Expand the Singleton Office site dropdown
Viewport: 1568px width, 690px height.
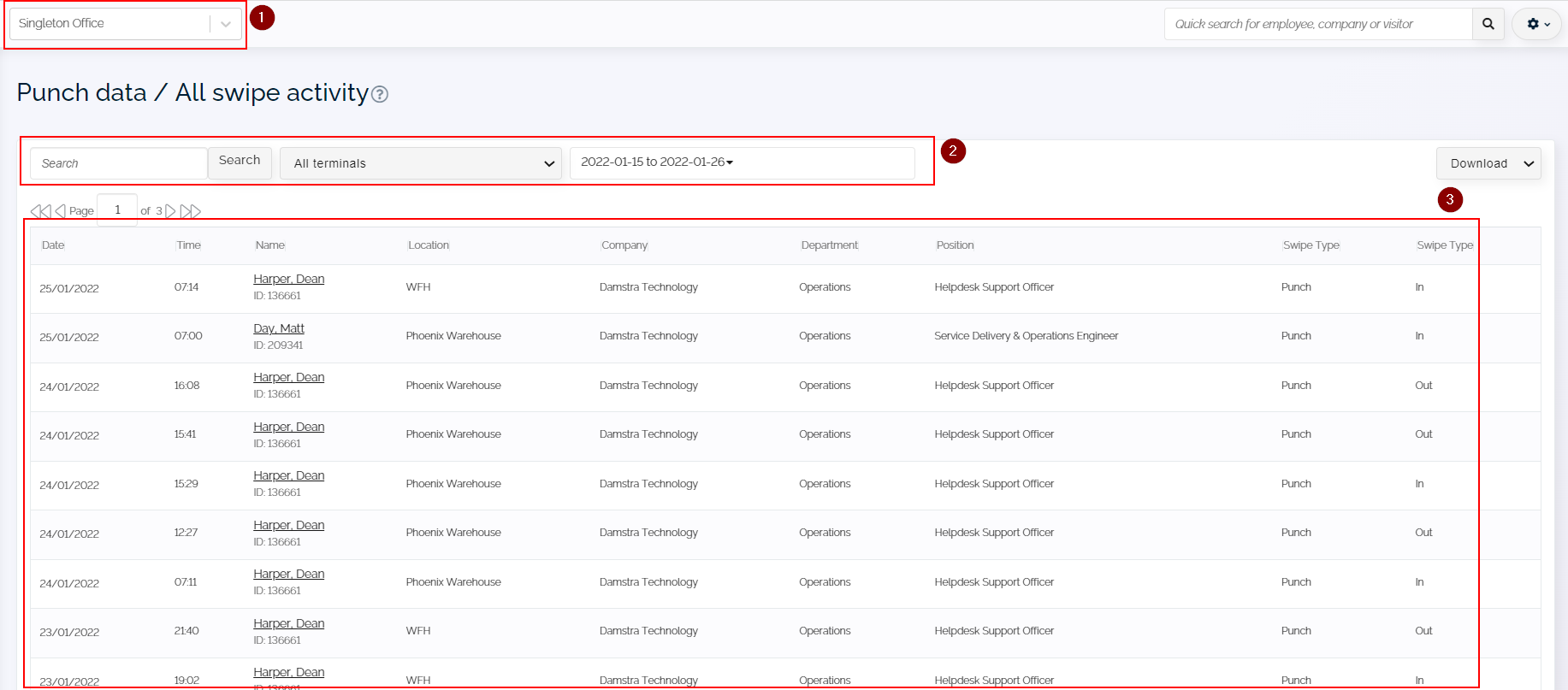click(225, 24)
